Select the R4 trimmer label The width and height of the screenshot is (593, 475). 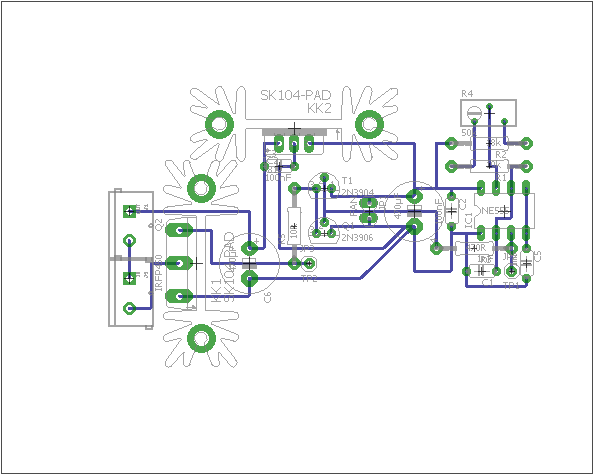point(467,94)
